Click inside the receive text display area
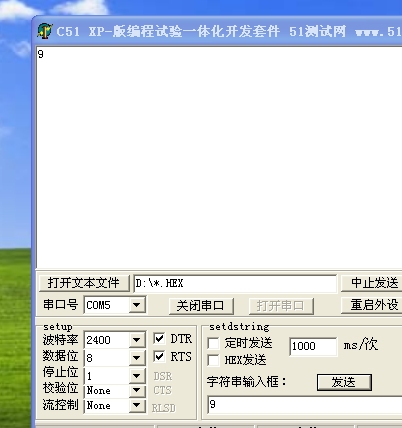The image size is (402, 428). [x=219, y=157]
